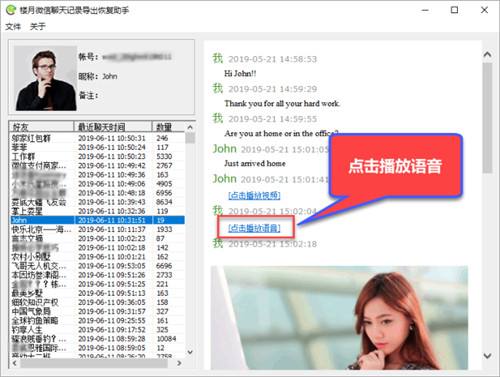Select the 农村小别墅 chat row
Viewport: 500px width, 377px height.
97,257
